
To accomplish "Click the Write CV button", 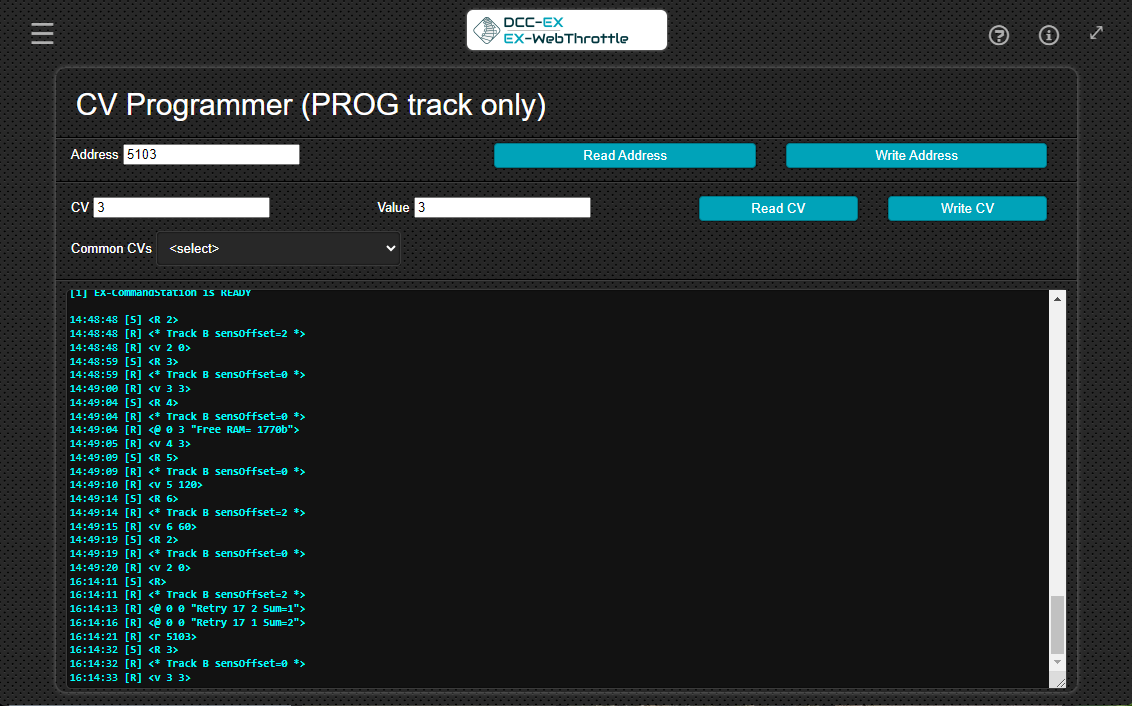I will [x=967, y=208].
